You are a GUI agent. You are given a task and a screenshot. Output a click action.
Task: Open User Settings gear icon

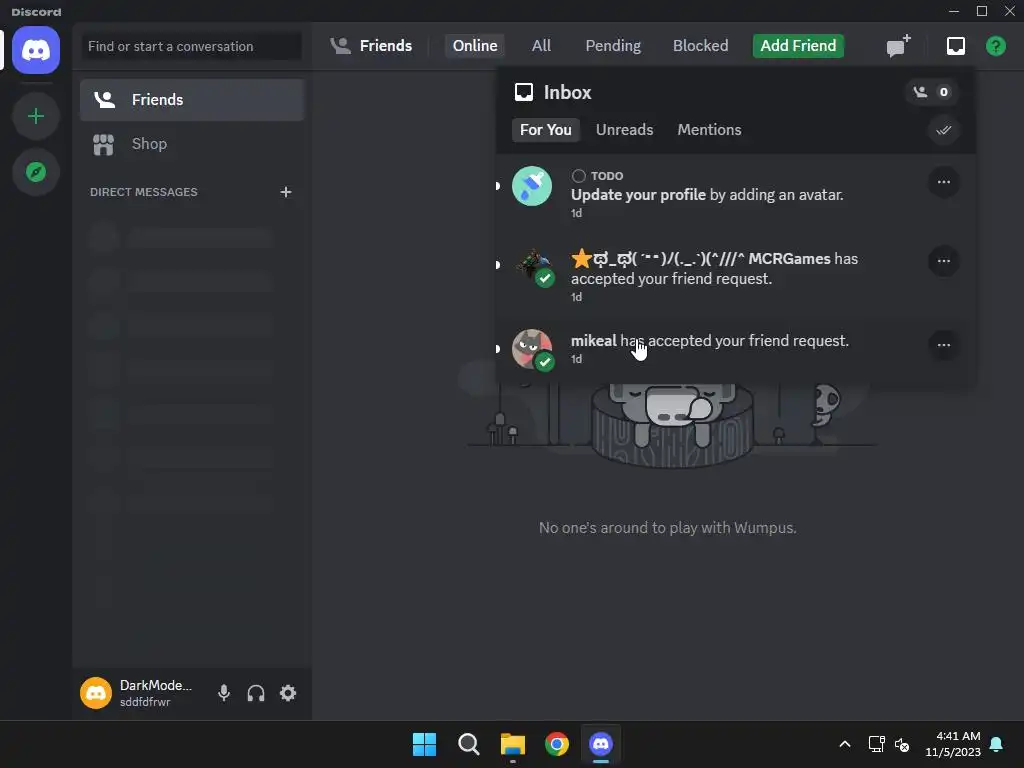tap(288, 693)
